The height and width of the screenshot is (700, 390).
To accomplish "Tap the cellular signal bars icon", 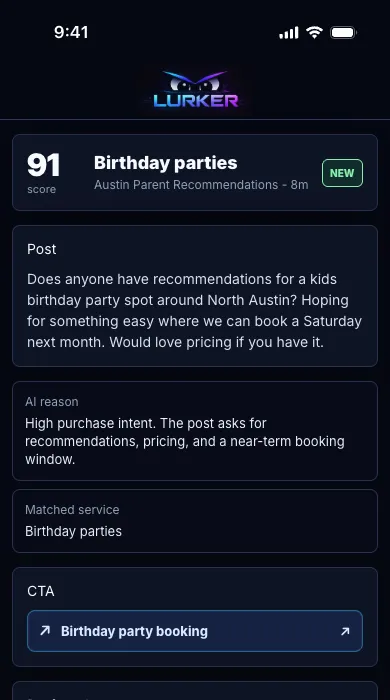I will (x=289, y=33).
